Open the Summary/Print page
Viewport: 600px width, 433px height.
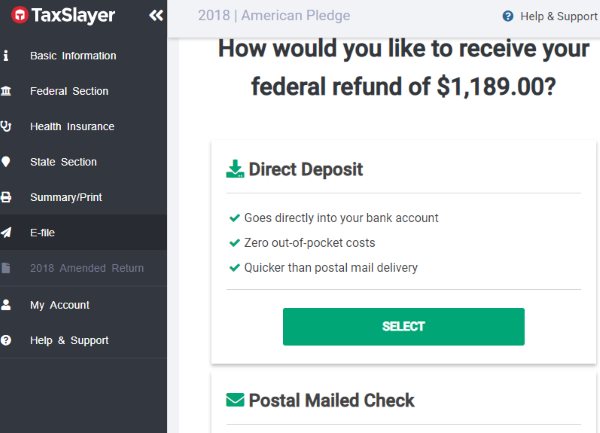[66, 198]
